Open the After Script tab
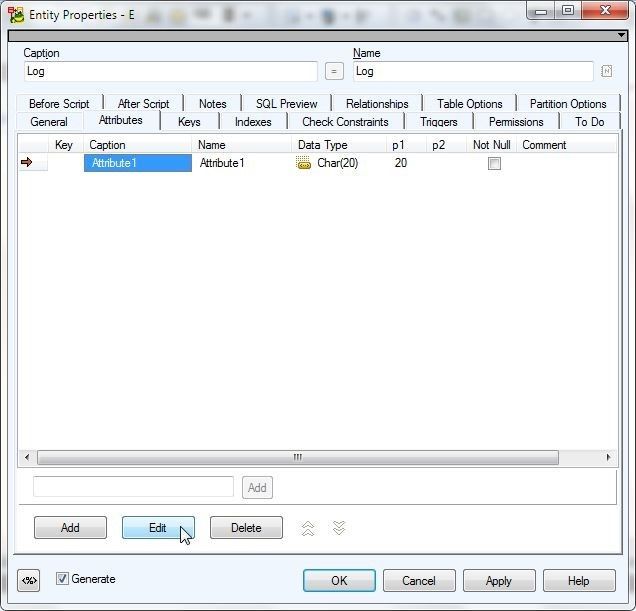Viewport: 636px width, 611px height. click(144, 104)
